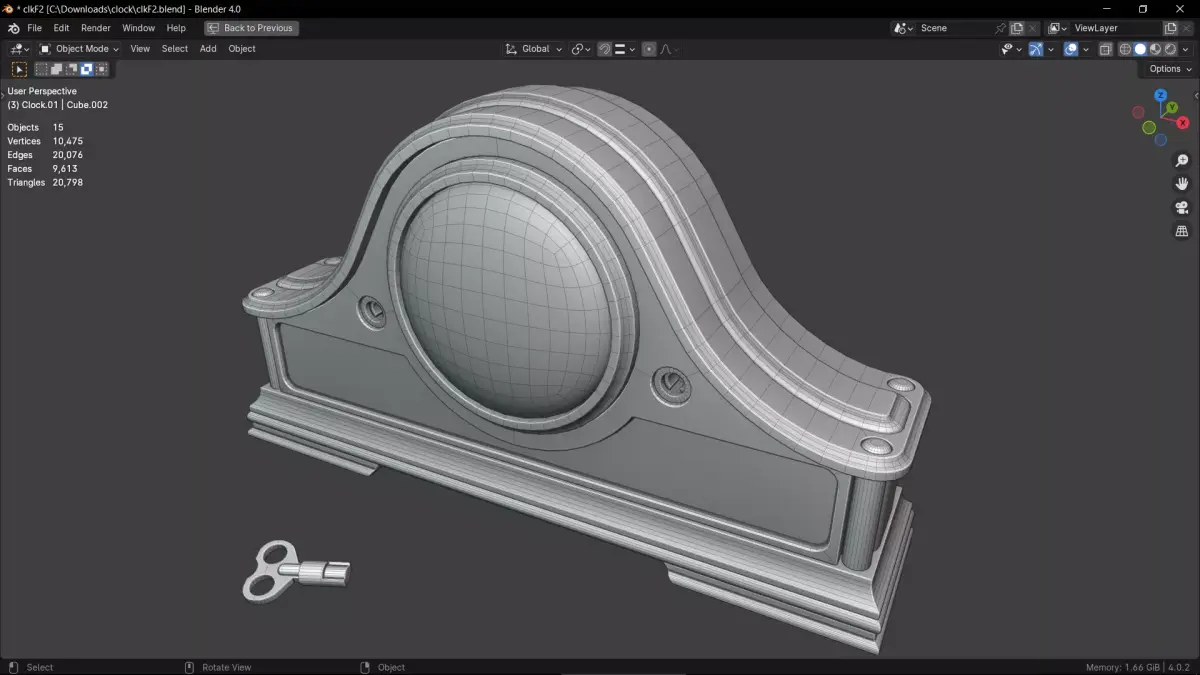Open the scene browse icon
Image resolution: width=1200 pixels, height=675 pixels.
[904, 28]
